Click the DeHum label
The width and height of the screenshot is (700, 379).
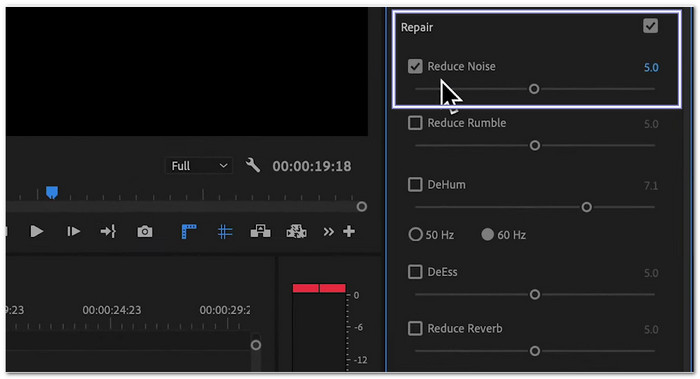tap(446, 184)
